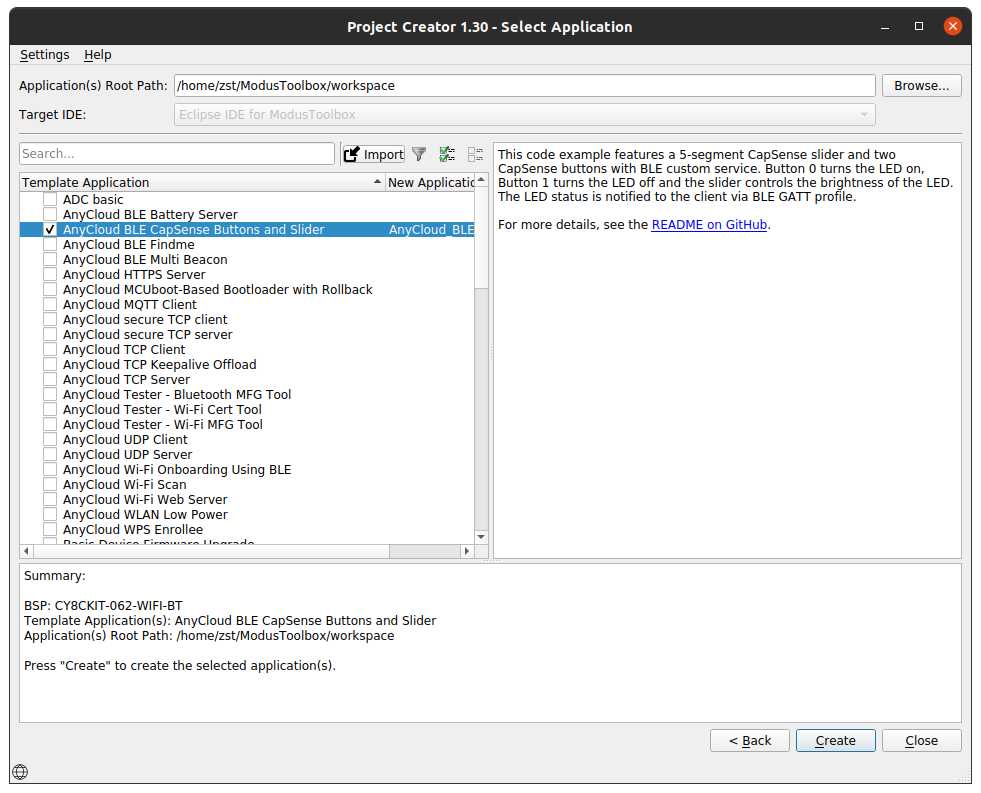981x793 pixels.
Task: Select AnyCloud WPS Enrollee row
Action: pos(247,530)
